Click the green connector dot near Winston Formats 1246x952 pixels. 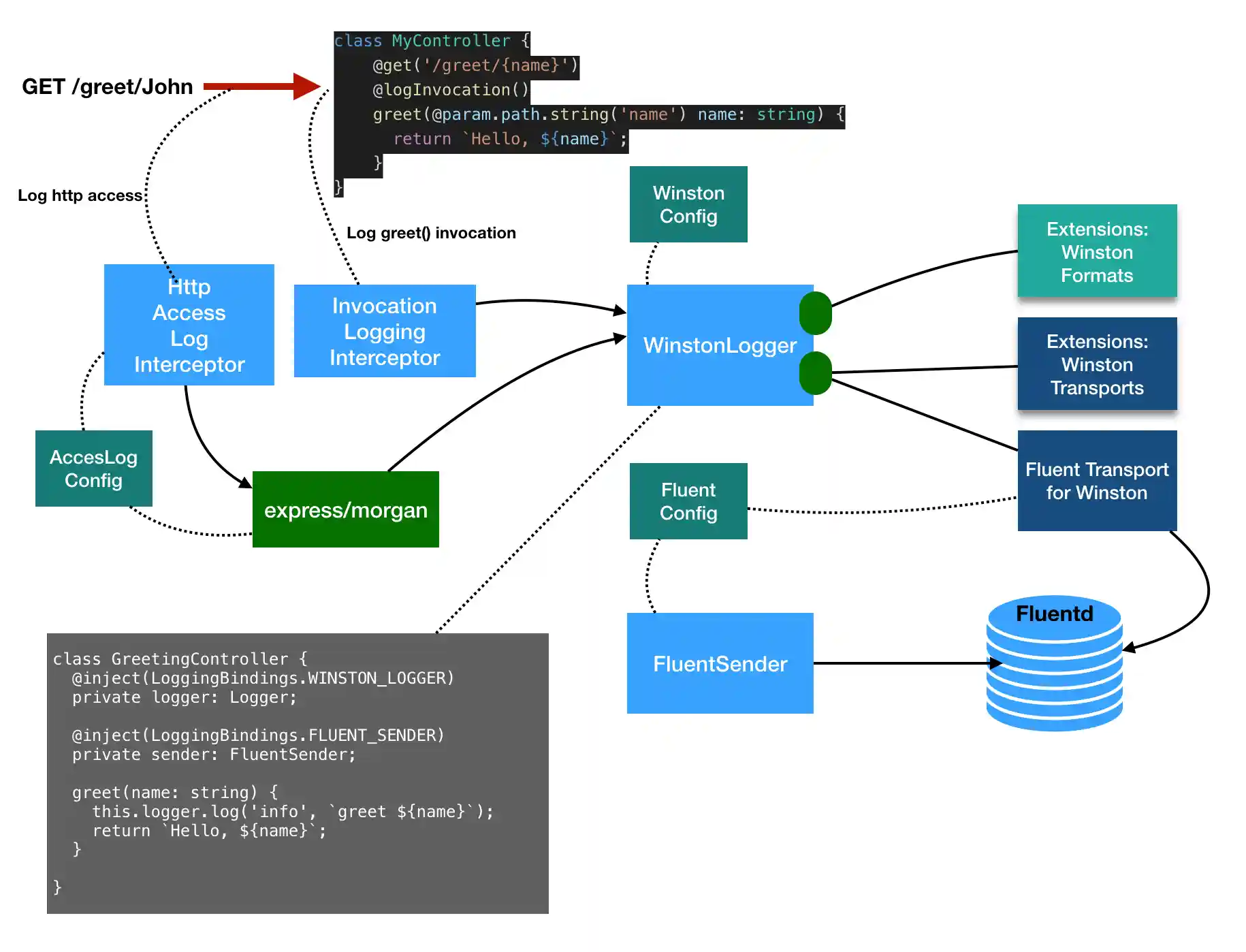point(816,313)
